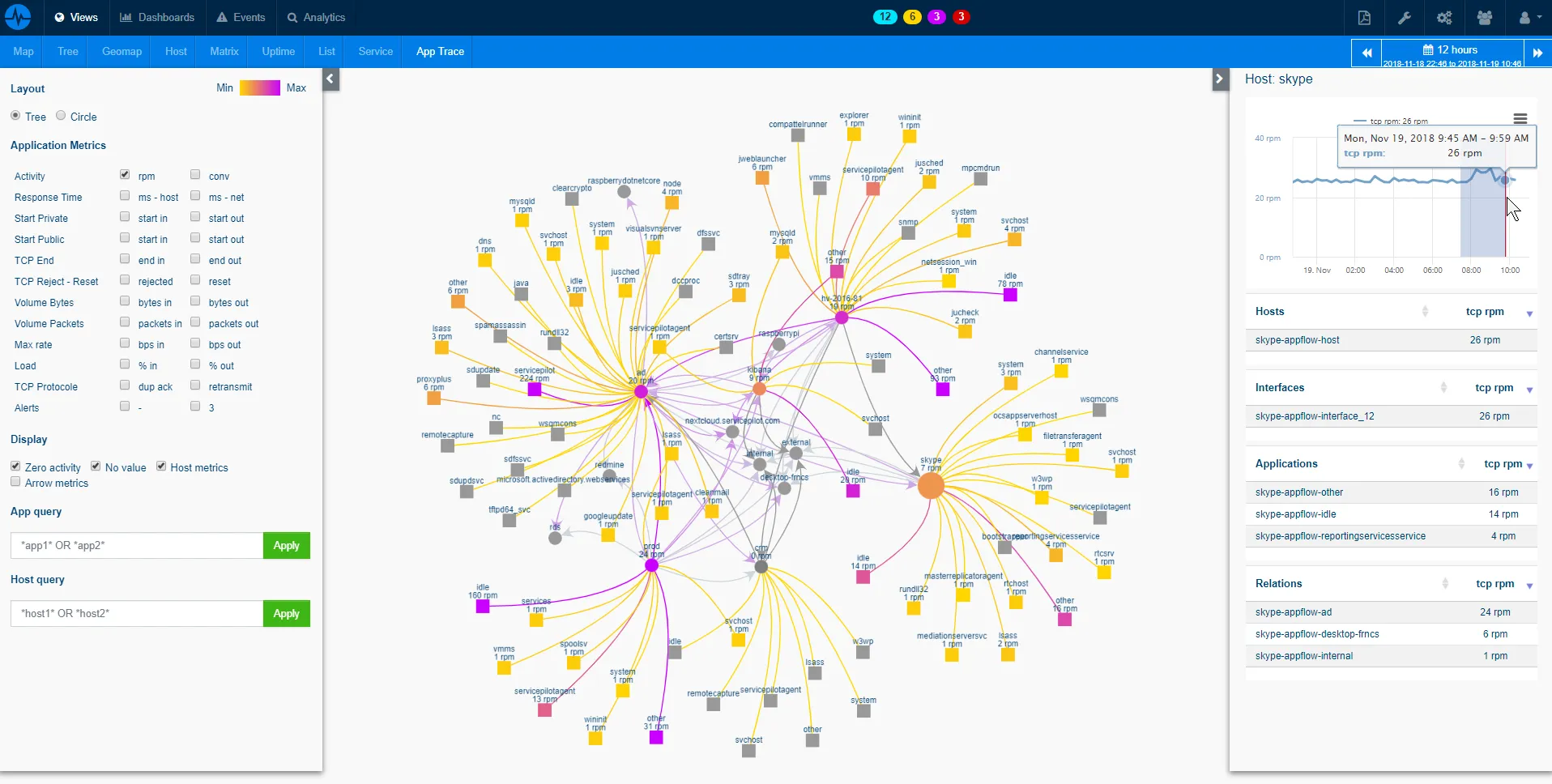Collapse the left layout panel
The height and width of the screenshot is (784, 1552).
(x=330, y=79)
